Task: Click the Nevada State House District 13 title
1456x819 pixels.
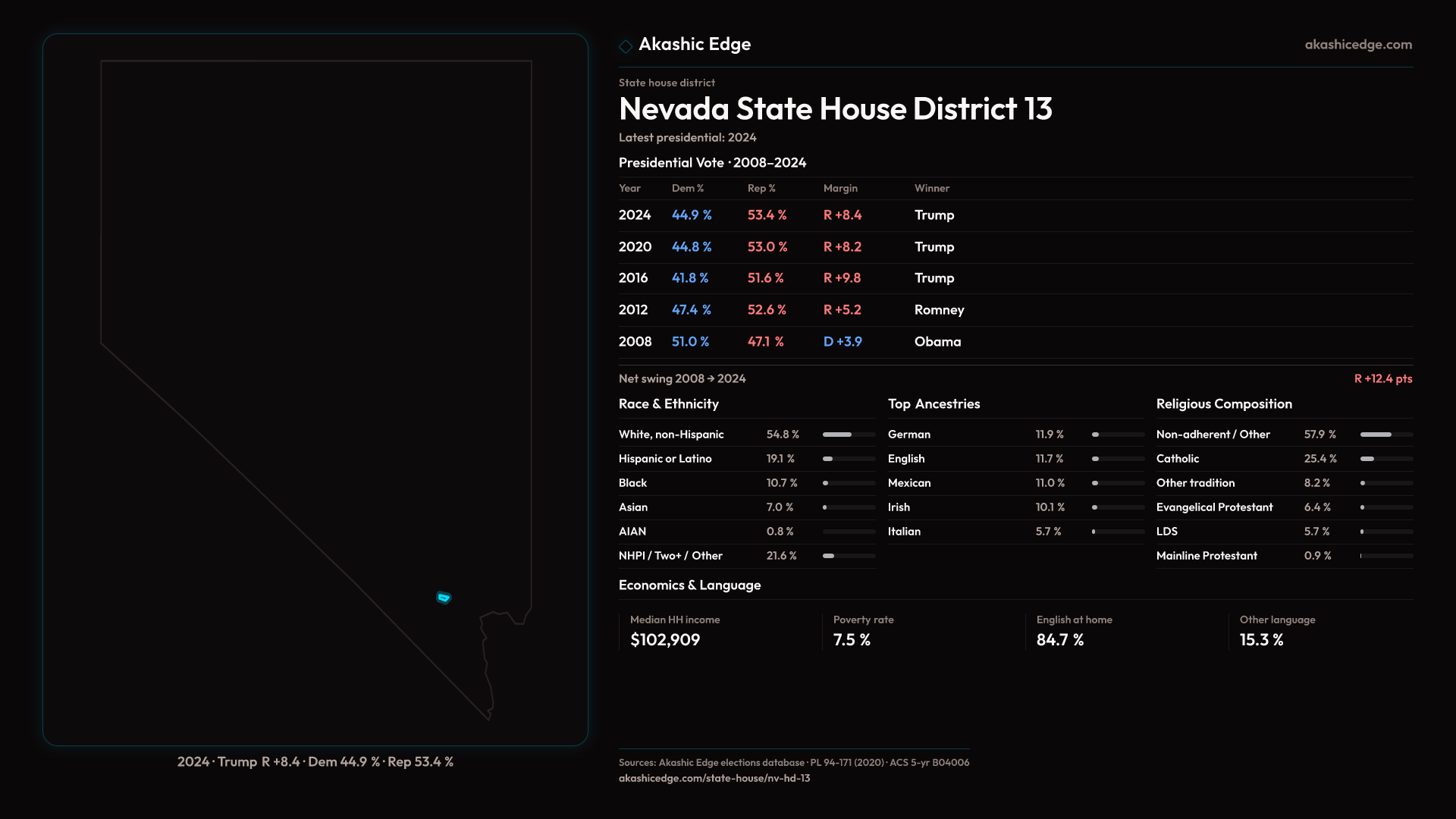Action: [835, 109]
